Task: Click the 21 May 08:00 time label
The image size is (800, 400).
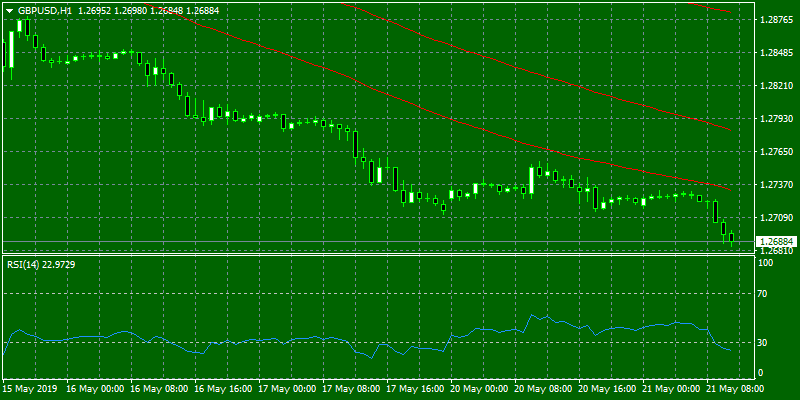Action: point(735,388)
